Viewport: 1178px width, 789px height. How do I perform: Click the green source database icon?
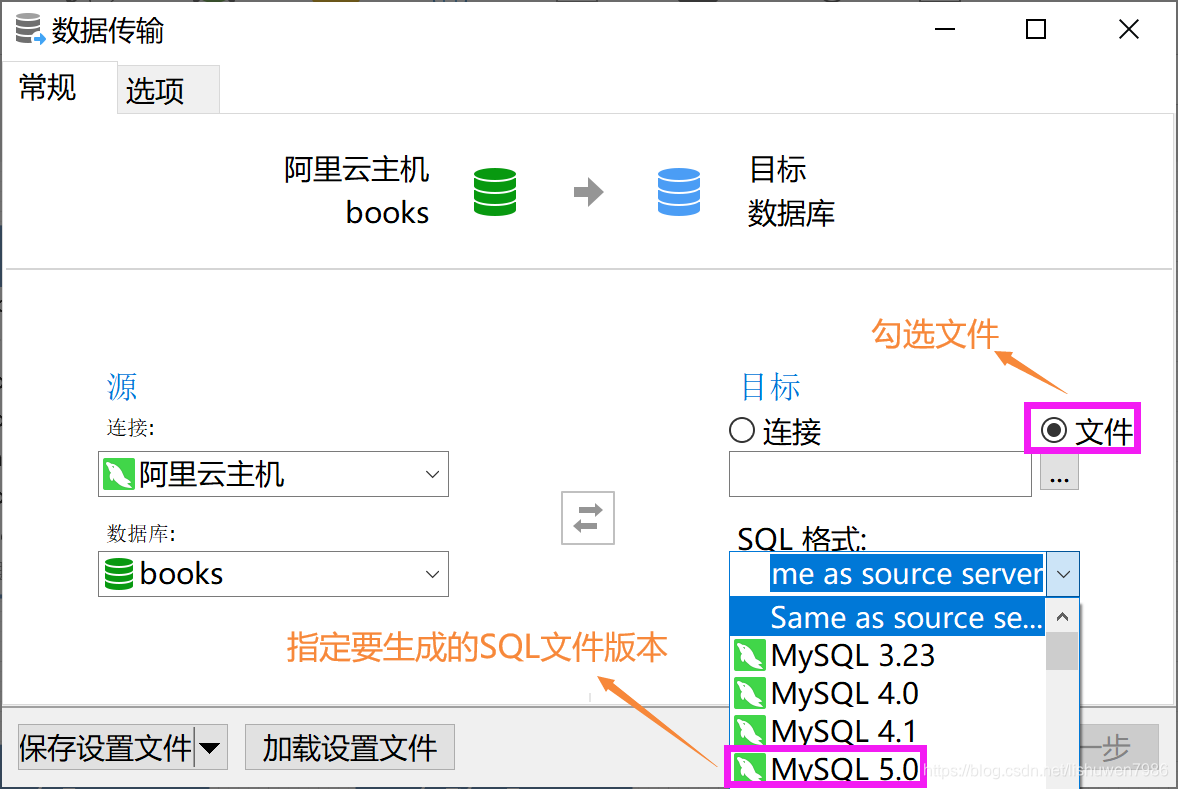click(495, 192)
